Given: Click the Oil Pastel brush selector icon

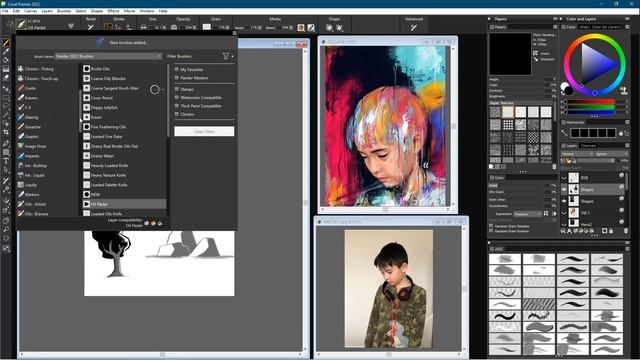Looking at the screenshot, I should point(21,24).
